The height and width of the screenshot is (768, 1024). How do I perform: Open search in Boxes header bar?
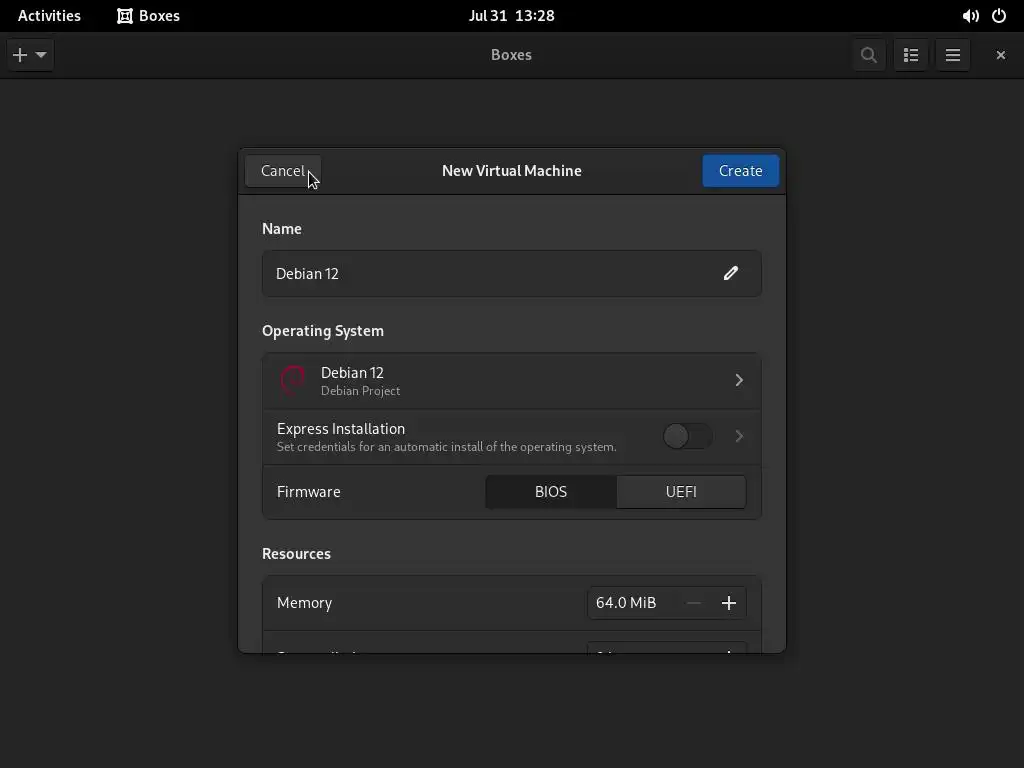pos(869,55)
